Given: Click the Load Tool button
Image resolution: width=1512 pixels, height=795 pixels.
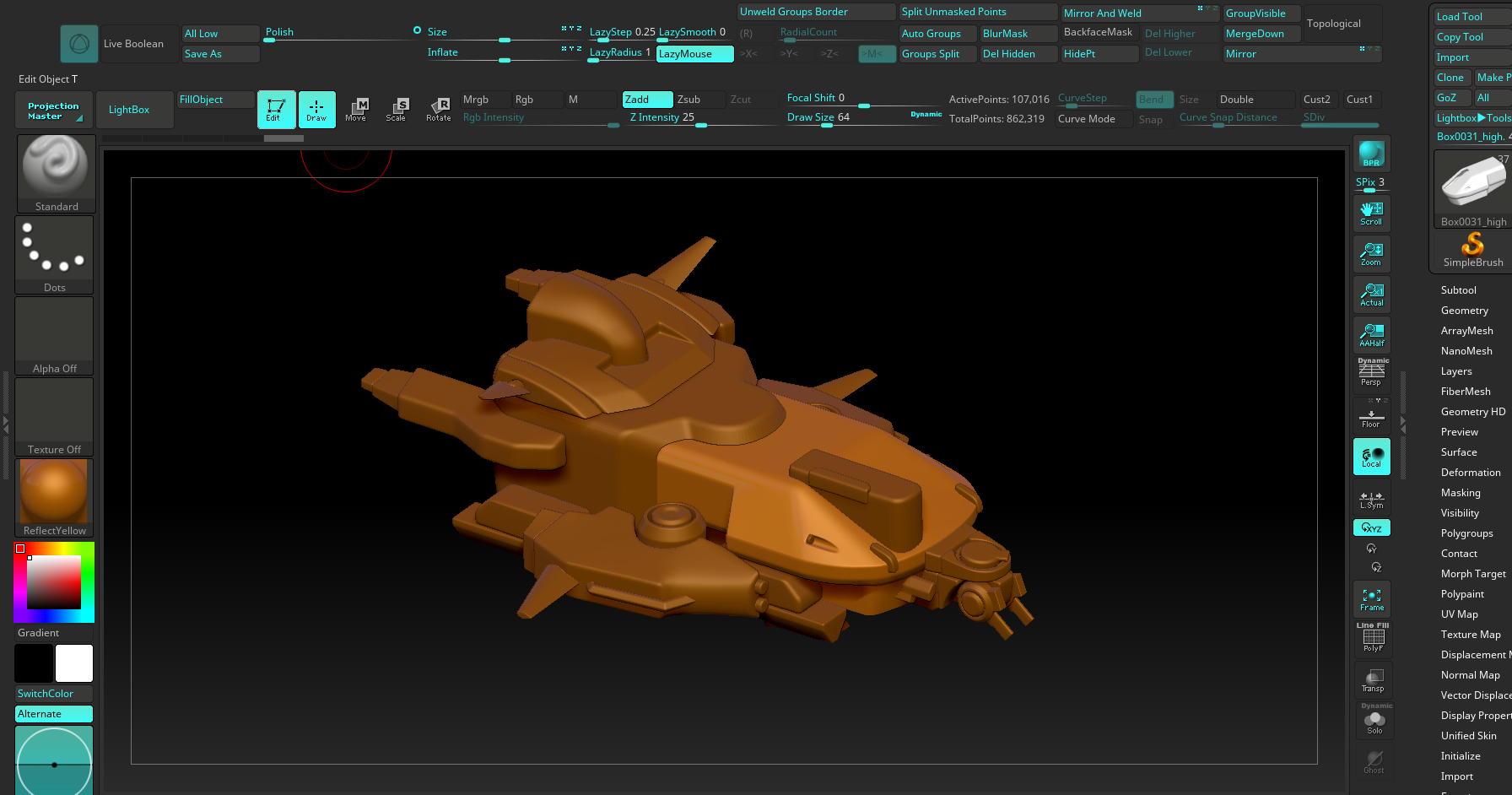Looking at the screenshot, I should coord(1472,17).
